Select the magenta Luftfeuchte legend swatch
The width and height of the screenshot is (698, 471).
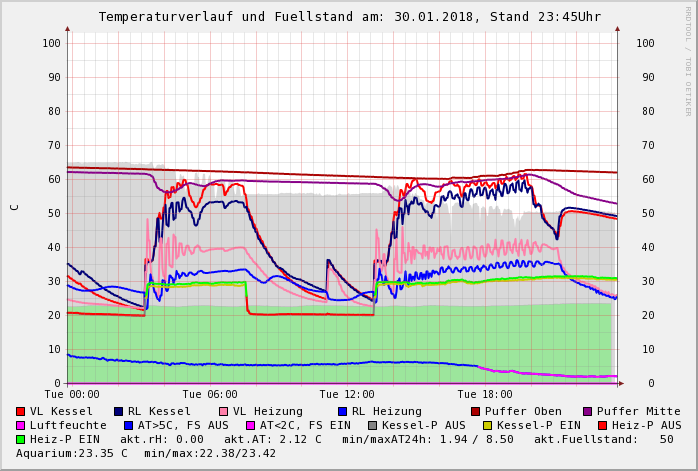(x=21, y=425)
